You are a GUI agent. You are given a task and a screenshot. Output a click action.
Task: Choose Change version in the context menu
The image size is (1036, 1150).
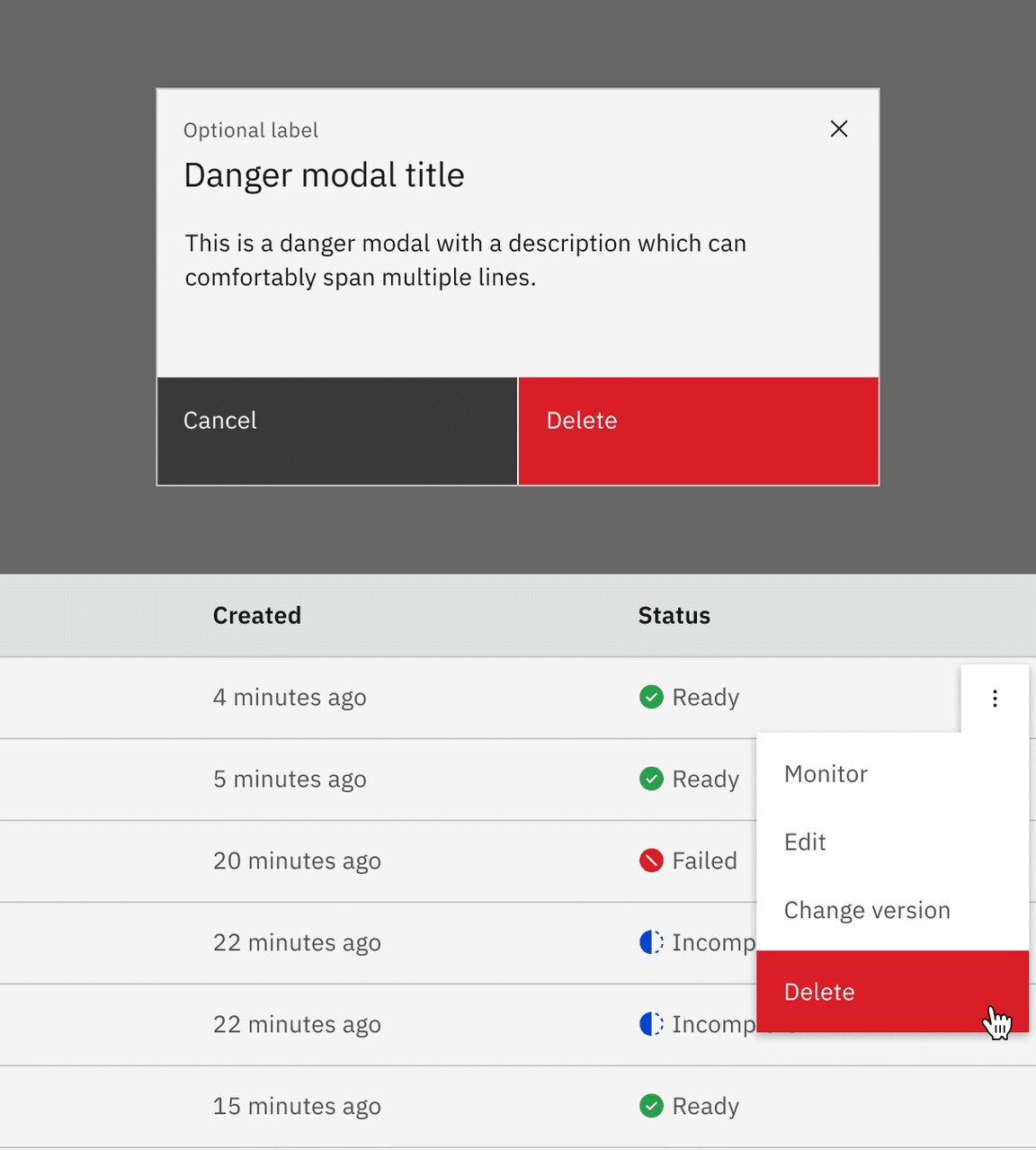click(x=866, y=910)
